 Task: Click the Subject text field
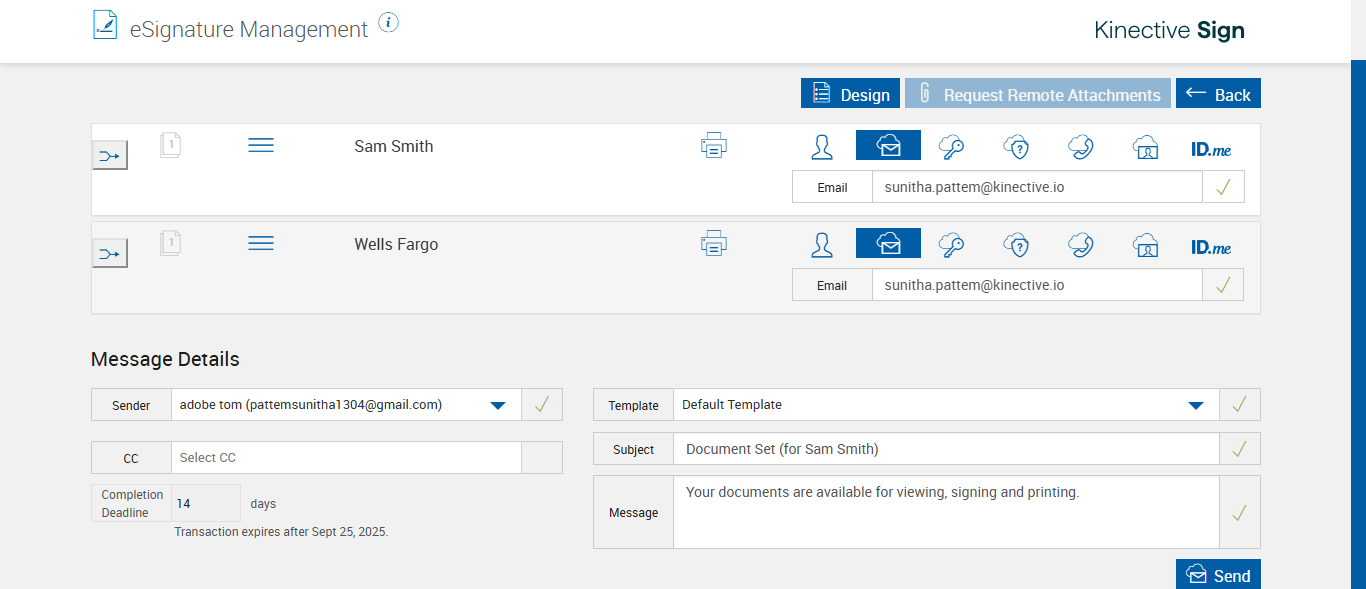(x=945, y=449)
